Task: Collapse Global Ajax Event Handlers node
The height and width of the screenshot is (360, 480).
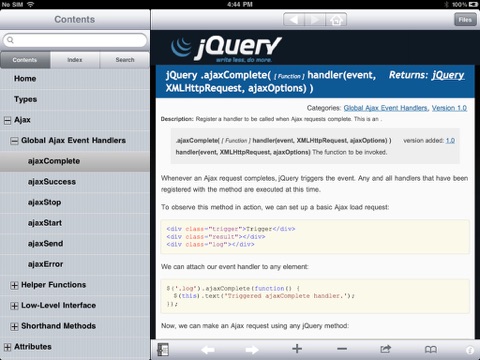Action: (14, 141)
